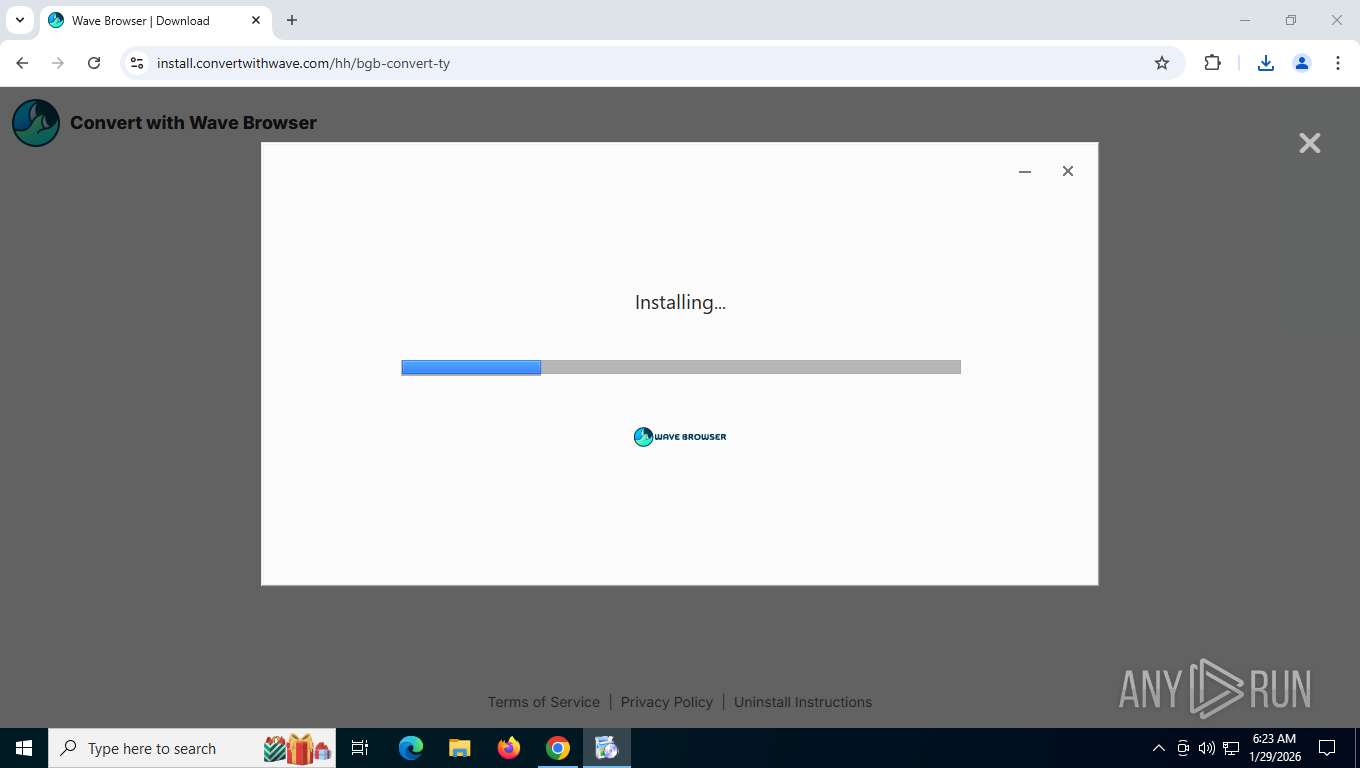This screenshot has width=1360, height=768.
Task: Click the gift search highlights icon
Action: tap(297, 748)
